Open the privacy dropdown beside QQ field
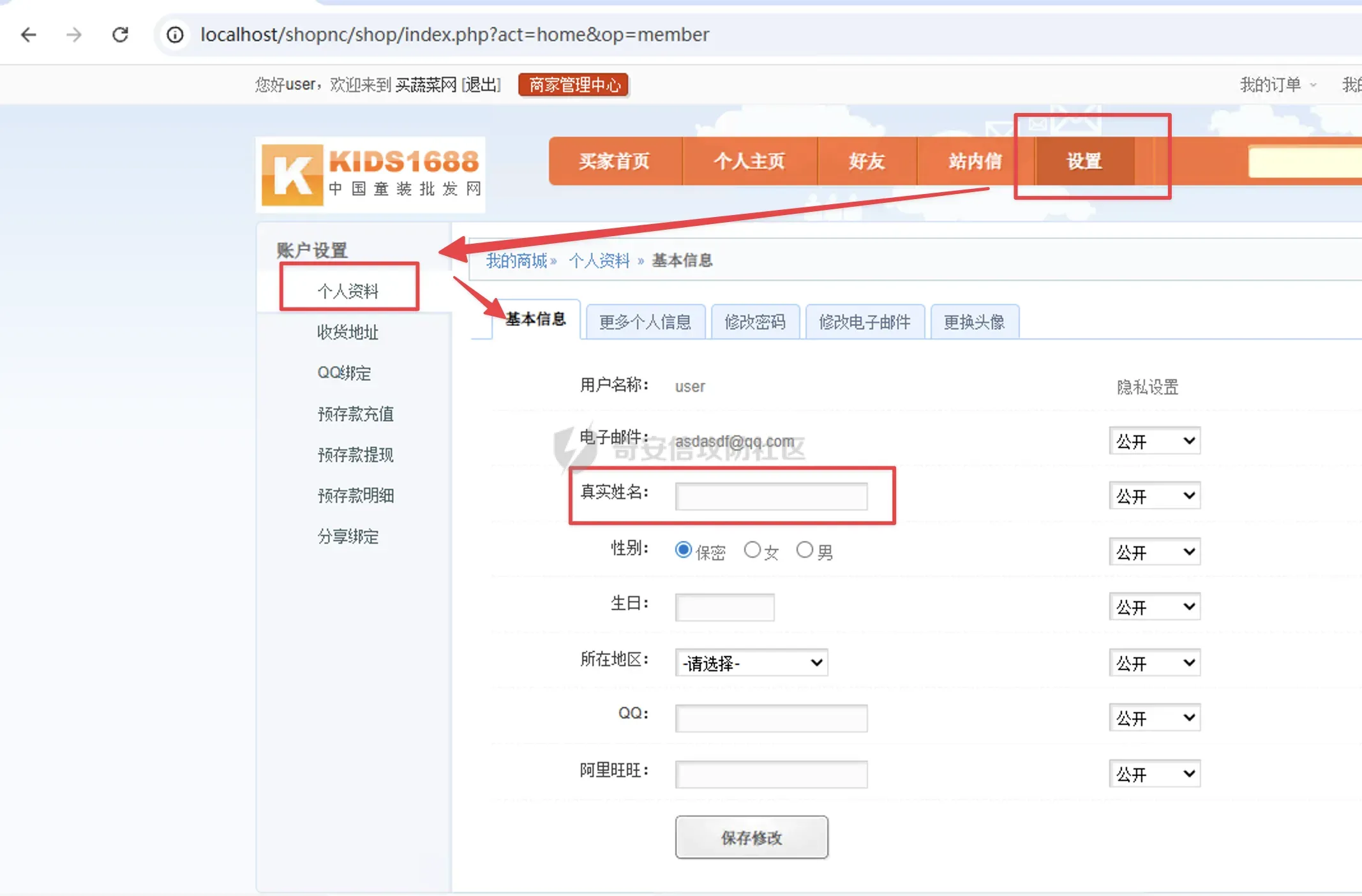1362x896 pixels. [x=1155, y=717]
